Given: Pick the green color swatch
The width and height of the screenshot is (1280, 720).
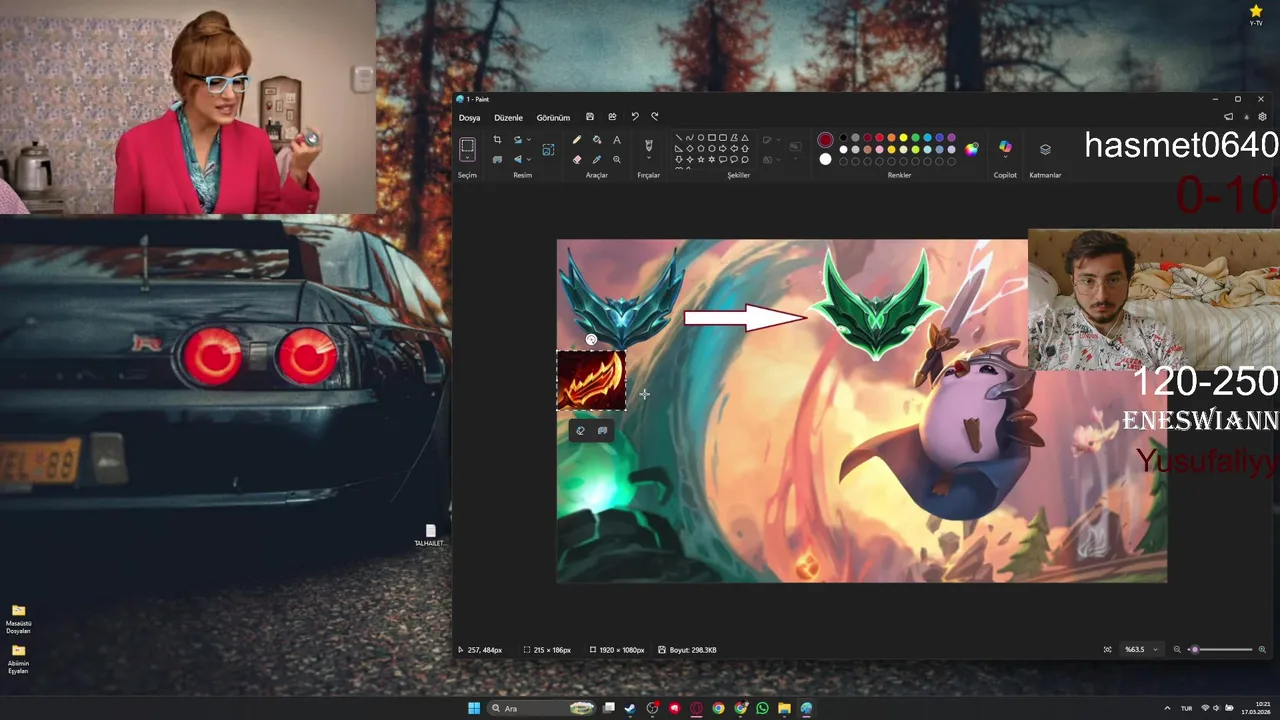Looking at the screenshot, I should (x=915, y=137).
